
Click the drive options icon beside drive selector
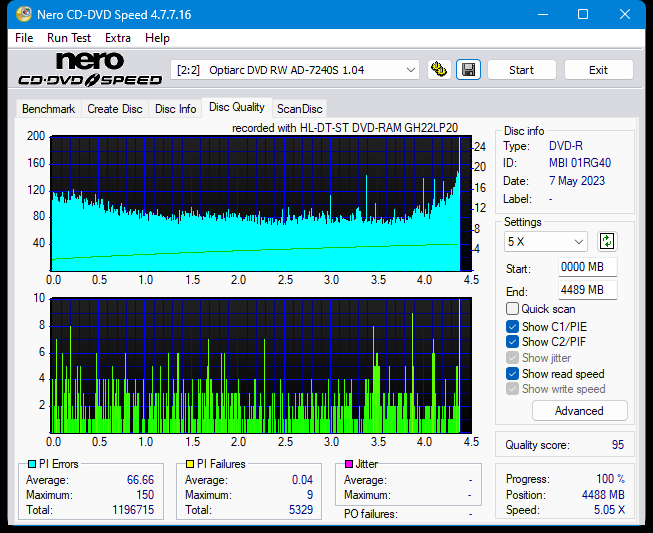[438, 70]
